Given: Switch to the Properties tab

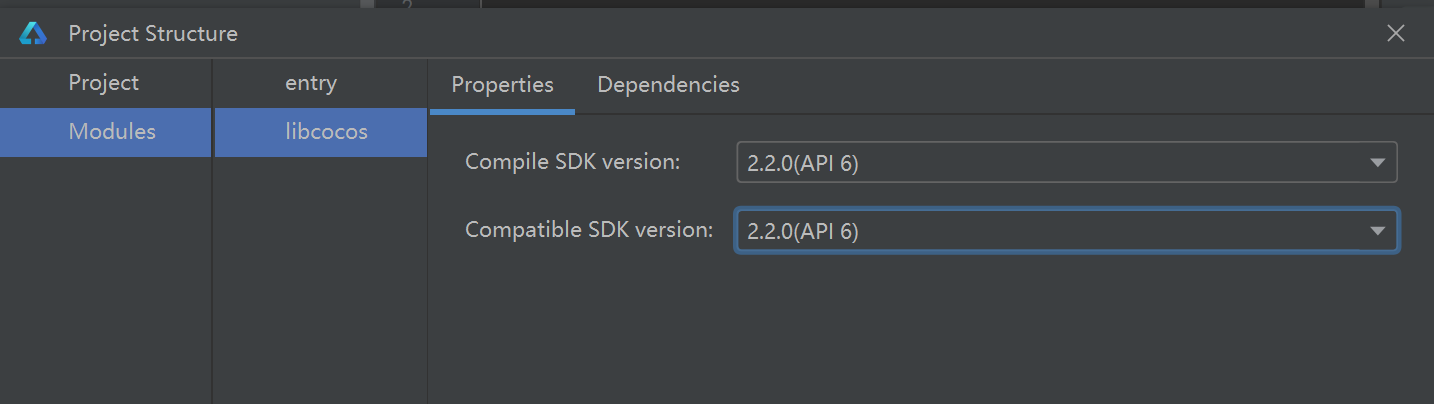Looking at the screenshot, I should point(502,85).
